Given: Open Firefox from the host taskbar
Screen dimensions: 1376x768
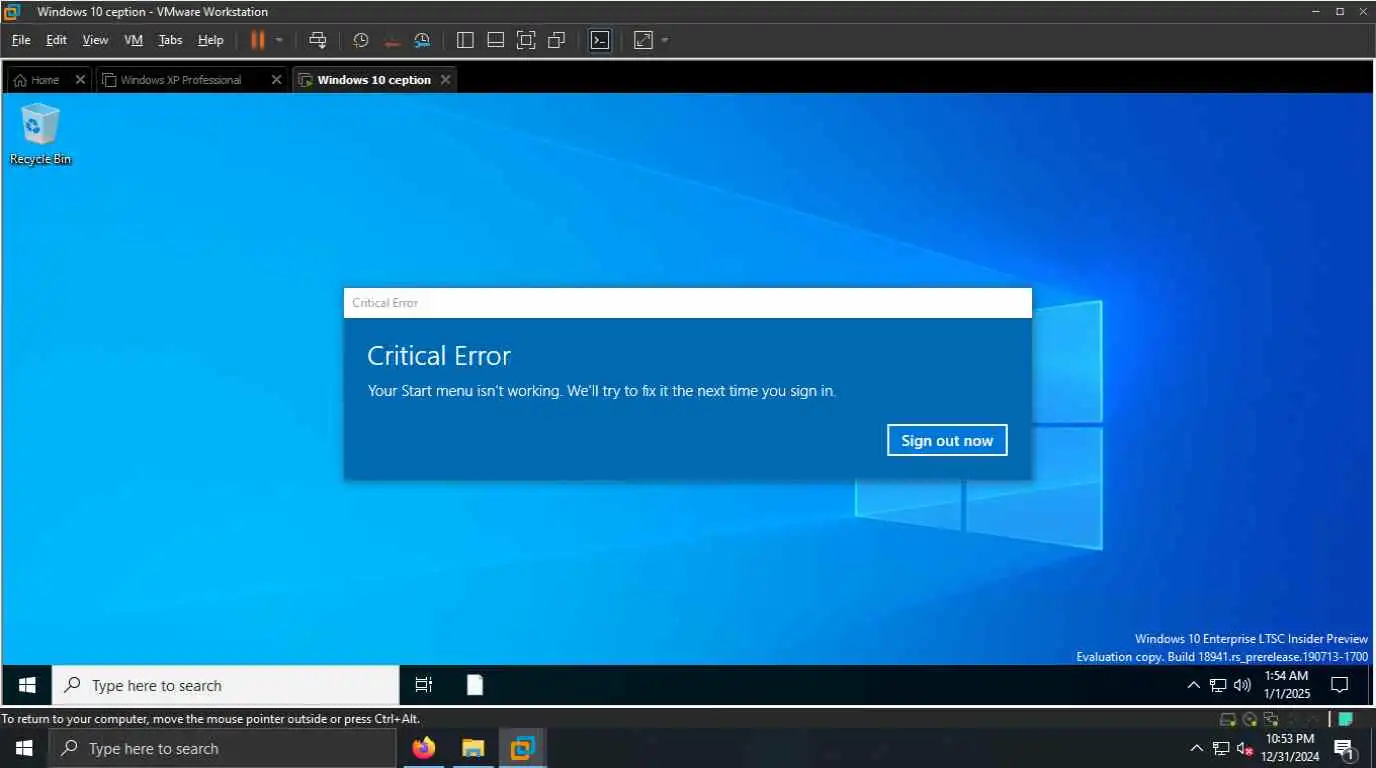Looking at the screenshot, I should pyautogui.click(x=424, y=748).
